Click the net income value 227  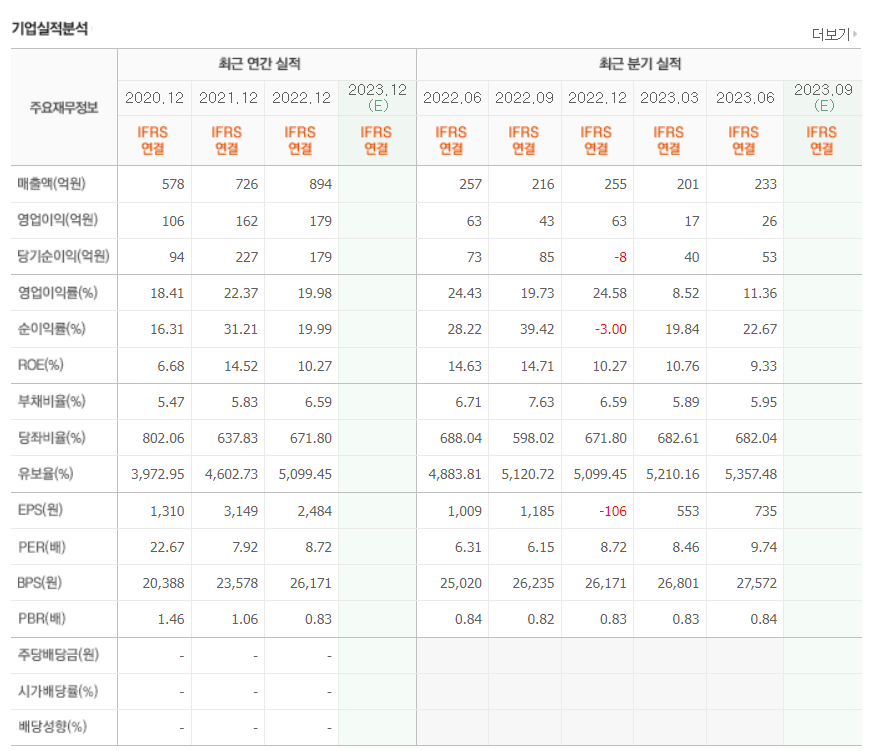247,257
